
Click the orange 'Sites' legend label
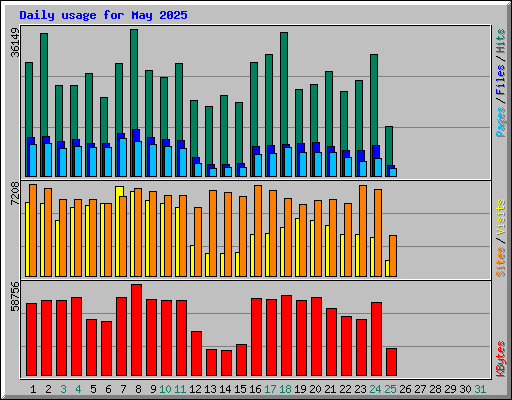point(501,262)
